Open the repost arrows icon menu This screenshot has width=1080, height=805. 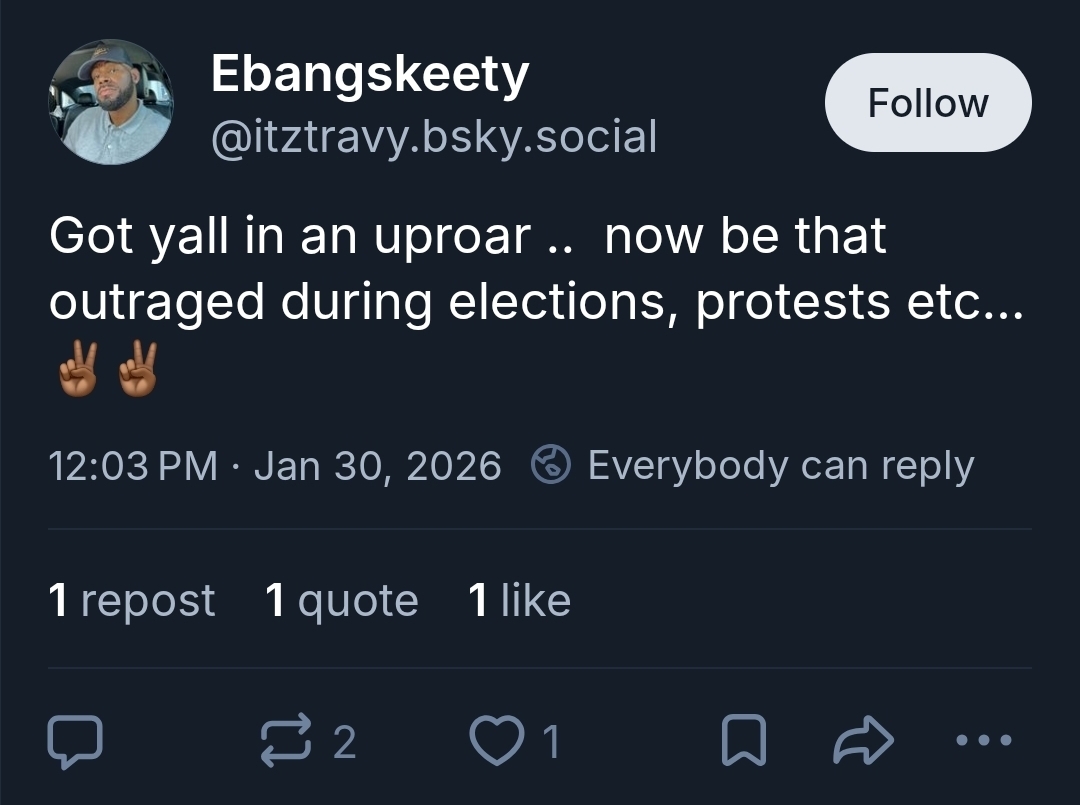point(285,741)
